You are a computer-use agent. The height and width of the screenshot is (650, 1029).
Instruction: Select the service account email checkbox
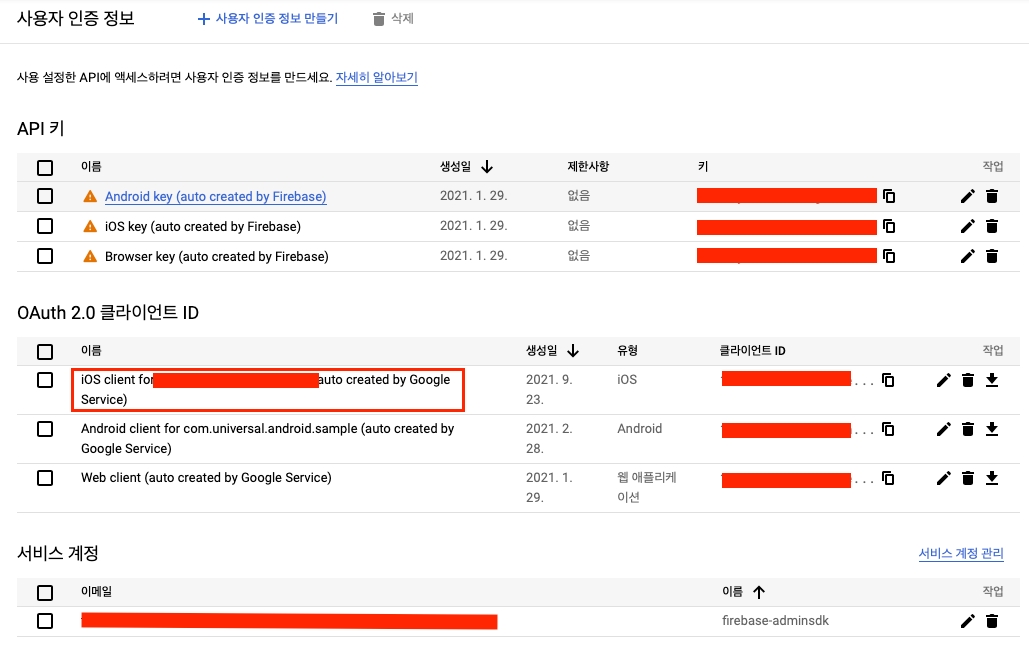(x=45, y=621)
